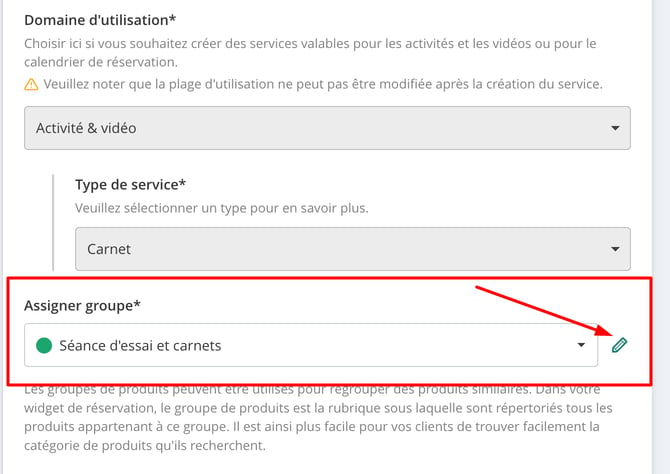The height and width of the screenshot is (474, 670).
Task: Open the Activité & vidéo dropdown
Action: [327, 128]
